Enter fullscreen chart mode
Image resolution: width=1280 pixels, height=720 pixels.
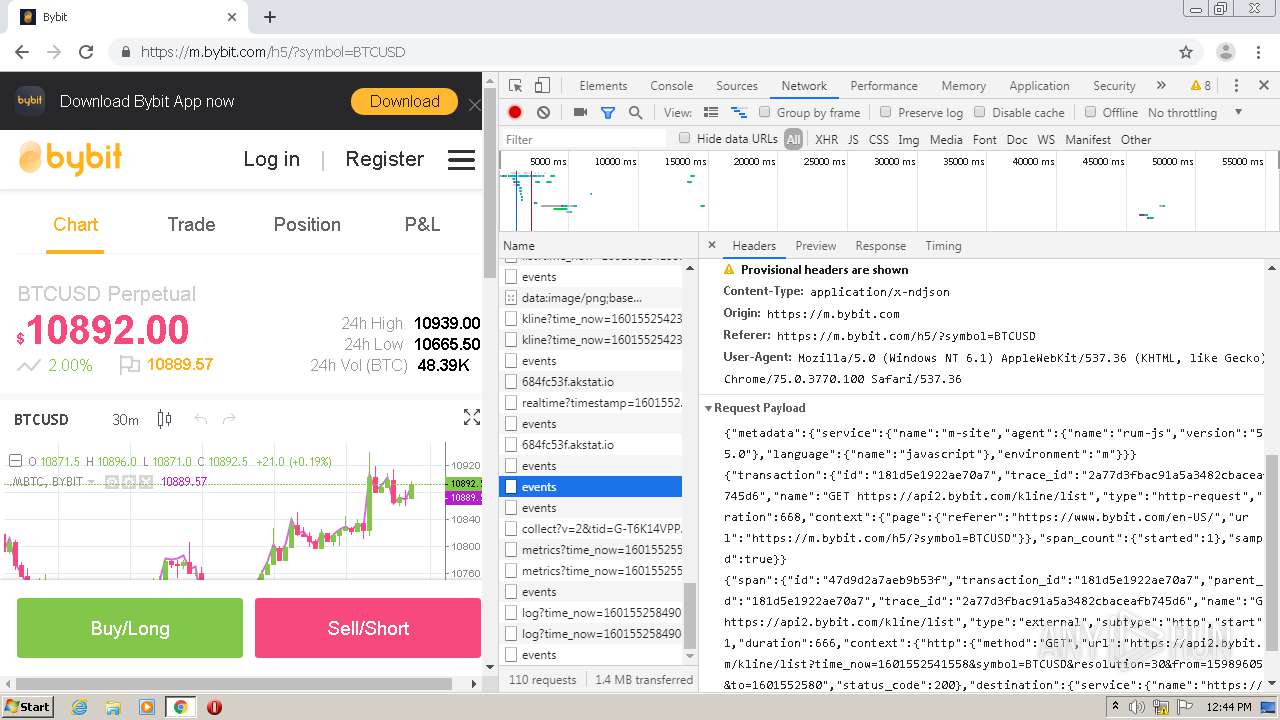[472, 417]
